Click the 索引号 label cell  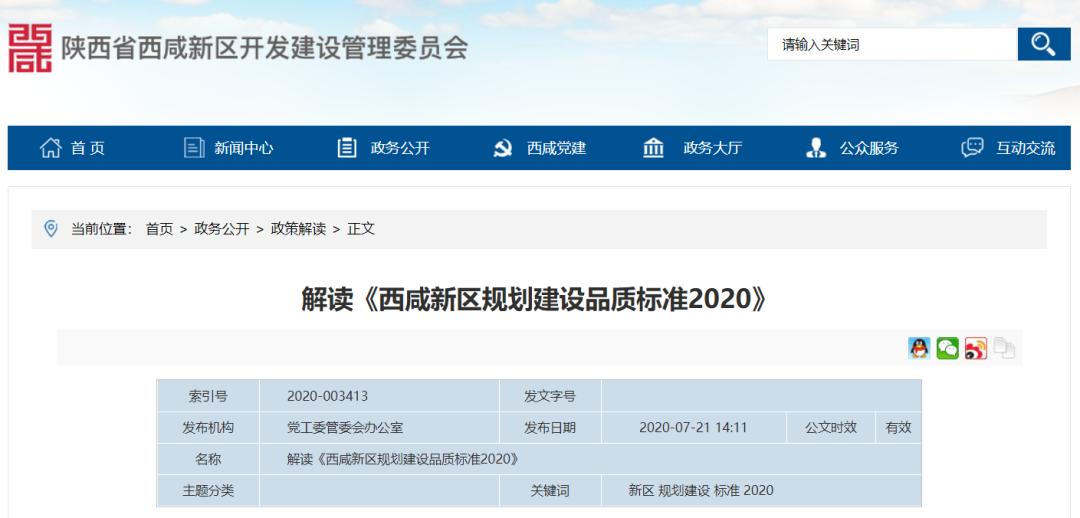point(208,396)
